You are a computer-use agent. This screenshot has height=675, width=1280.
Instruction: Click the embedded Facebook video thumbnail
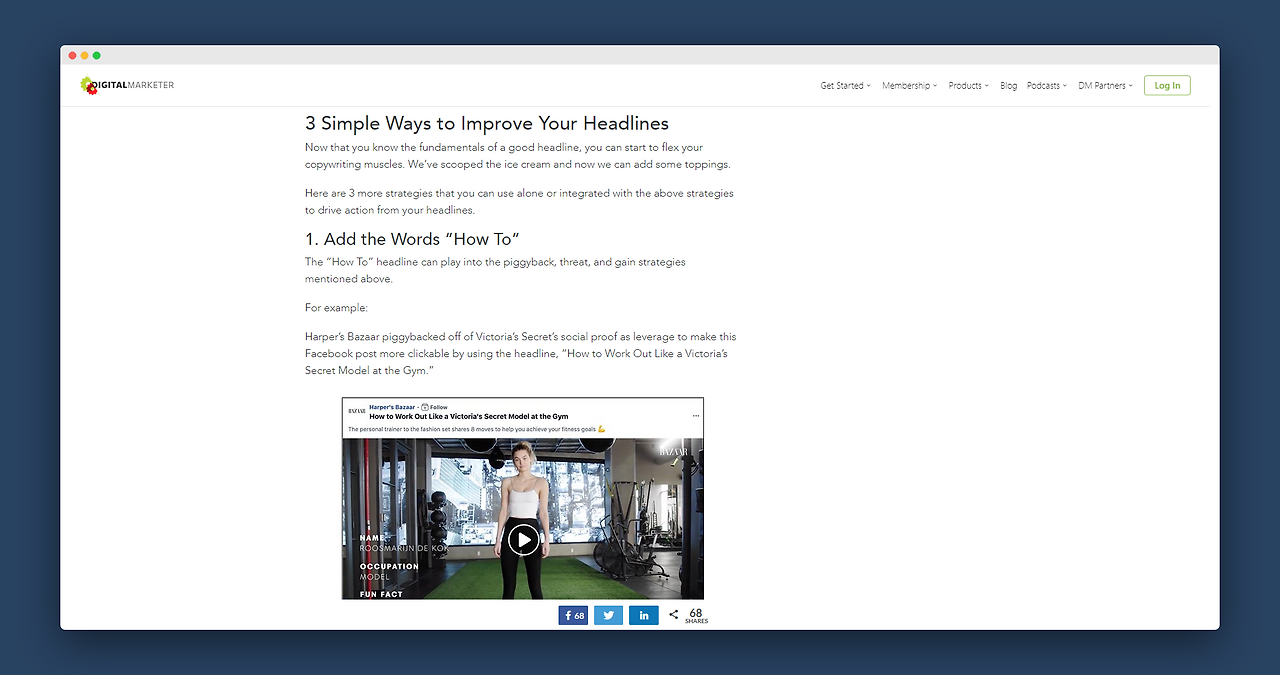coord(523,519)
